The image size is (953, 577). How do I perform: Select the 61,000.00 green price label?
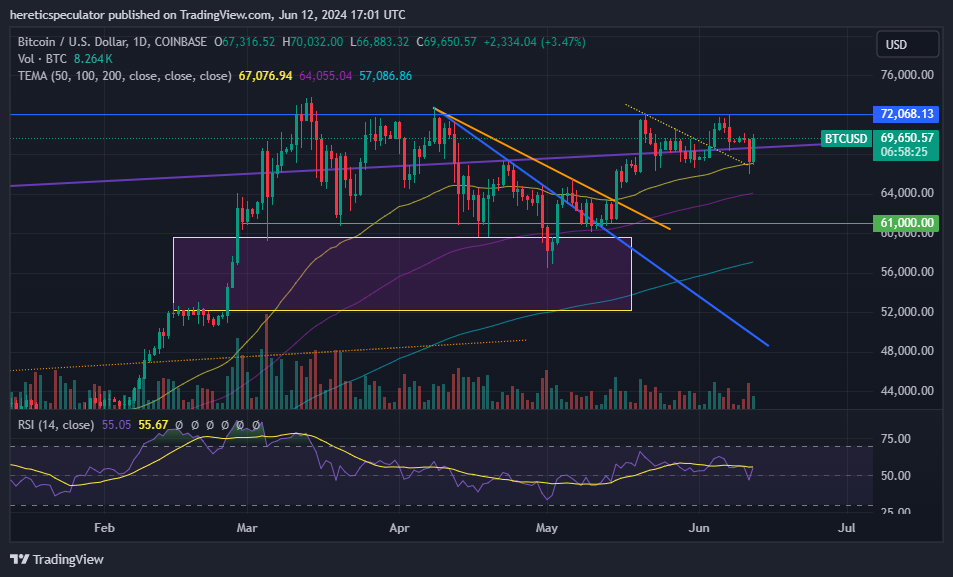pyautogui.click(x=906, y=223)
